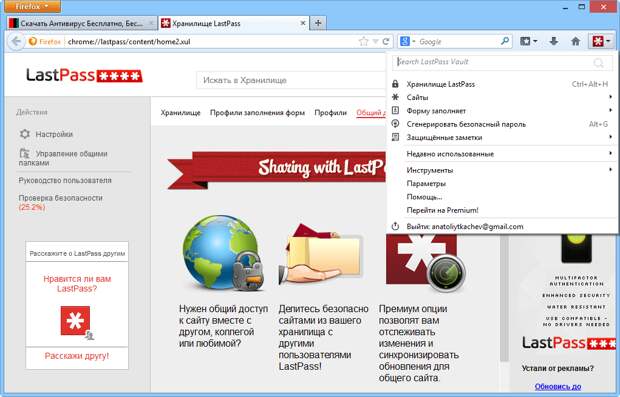Click the form icon beside Форму заполняет

coord(395,110)
